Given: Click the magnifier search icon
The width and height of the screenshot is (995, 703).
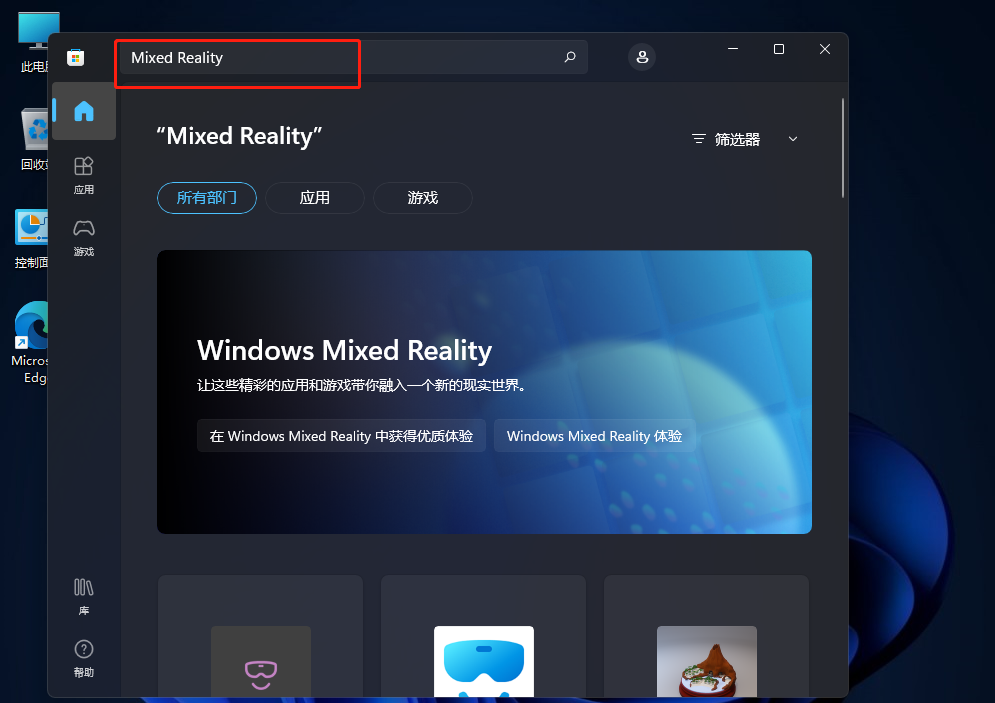Looking at the screenshot, I should pos(570,57).
